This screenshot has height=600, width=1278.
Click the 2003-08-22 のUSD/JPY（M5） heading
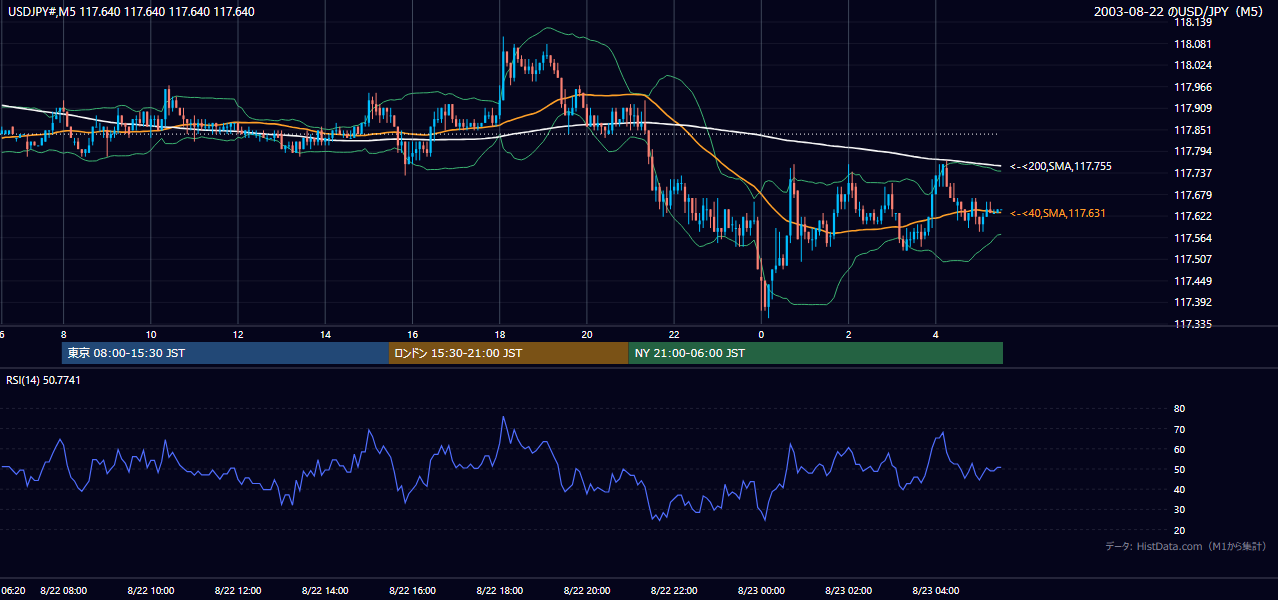click(1181, 12)
